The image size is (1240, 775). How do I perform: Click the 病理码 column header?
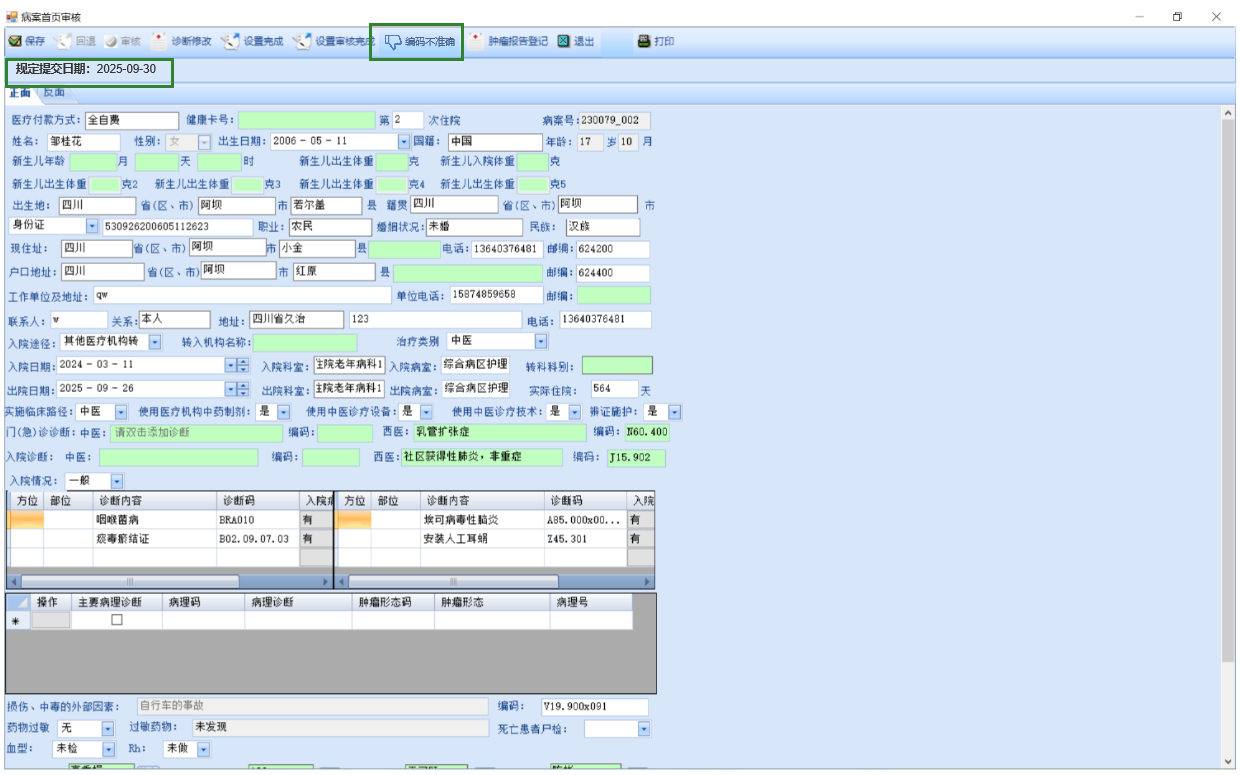pos(203,602)
